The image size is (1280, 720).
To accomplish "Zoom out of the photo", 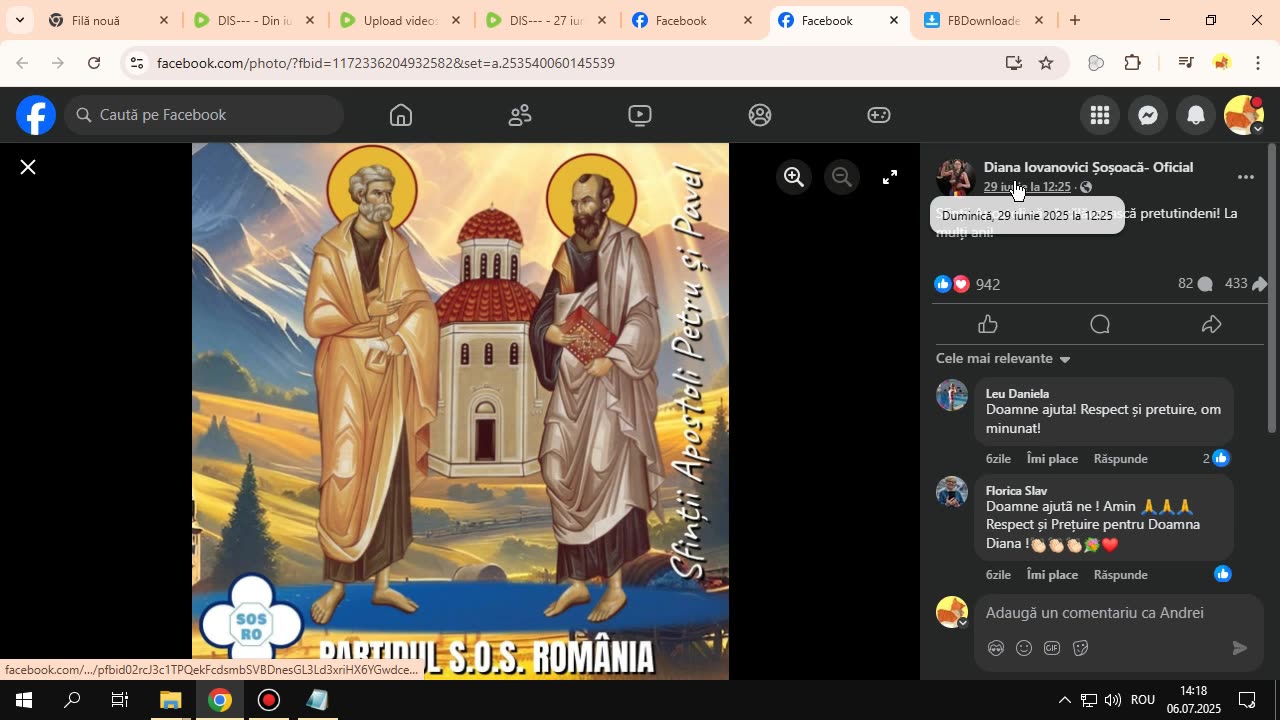I will tap(842, 177).
